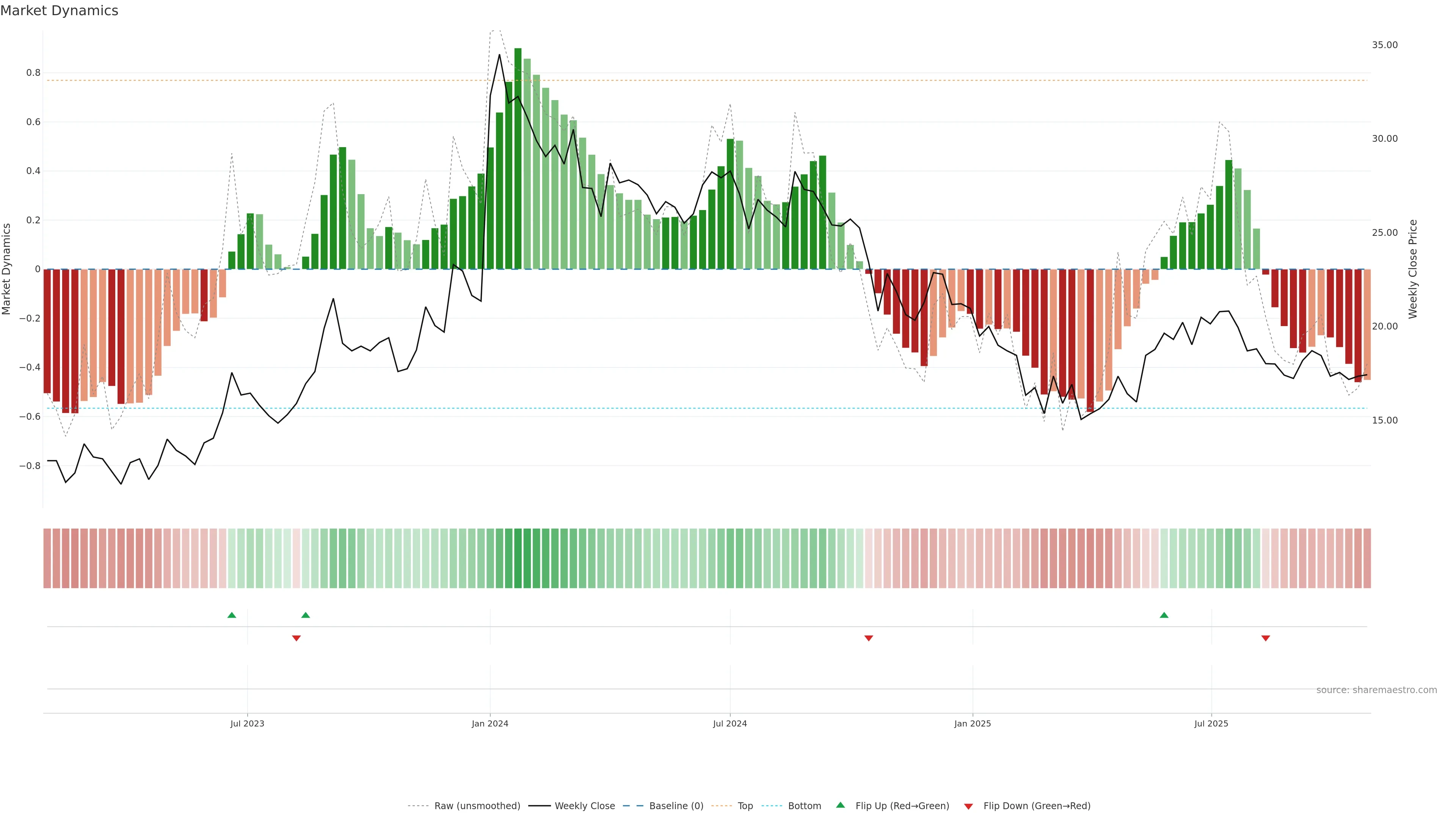Image resolution: width=1456 pixels, height=819 pixels.
Task: Click the Jan 2024 x-axis label
Action: click(490, 723)
